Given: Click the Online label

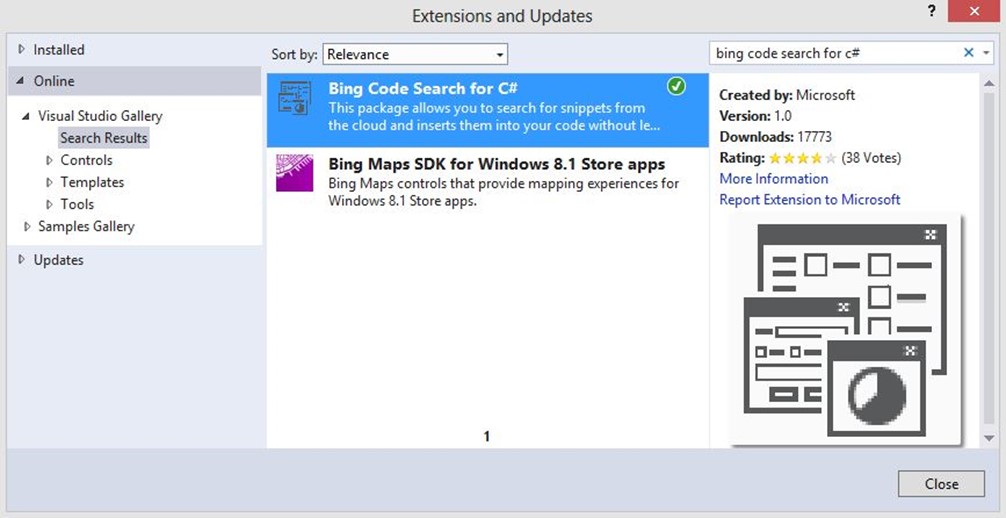Looking at the screenshot, I should click(54, 81).
